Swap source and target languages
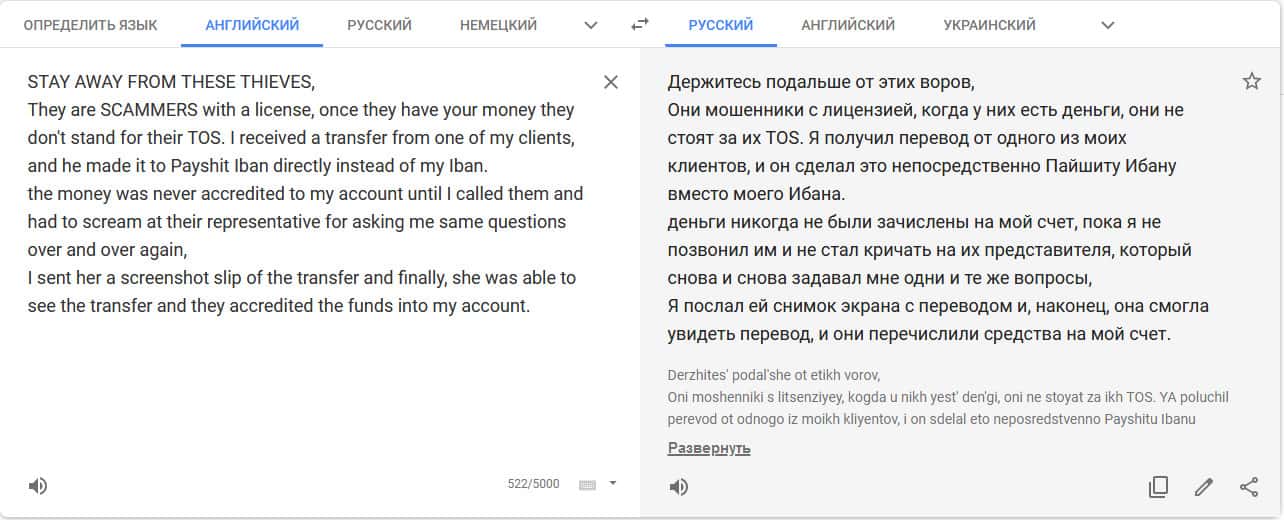1284x520 pixels. pos(640,25)
